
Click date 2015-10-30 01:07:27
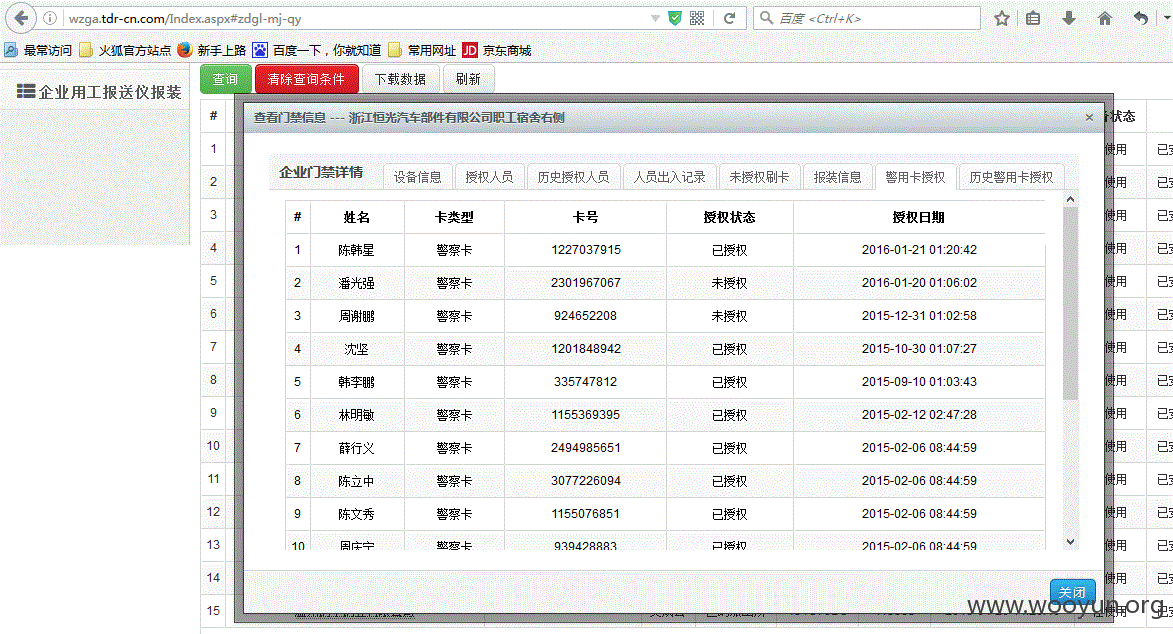(919, 349)
